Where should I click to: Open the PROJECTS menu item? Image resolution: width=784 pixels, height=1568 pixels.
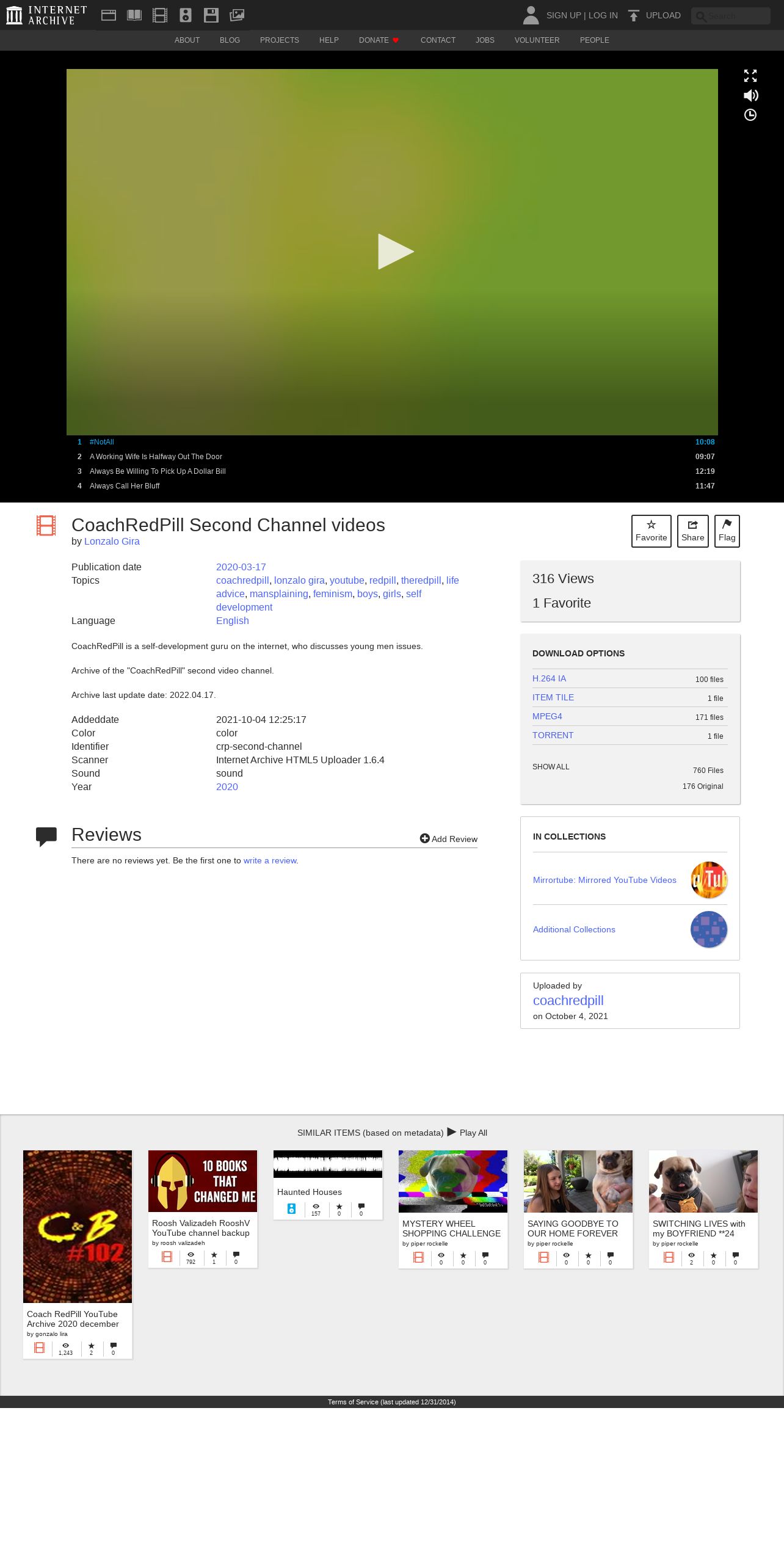tap(280, 40)
